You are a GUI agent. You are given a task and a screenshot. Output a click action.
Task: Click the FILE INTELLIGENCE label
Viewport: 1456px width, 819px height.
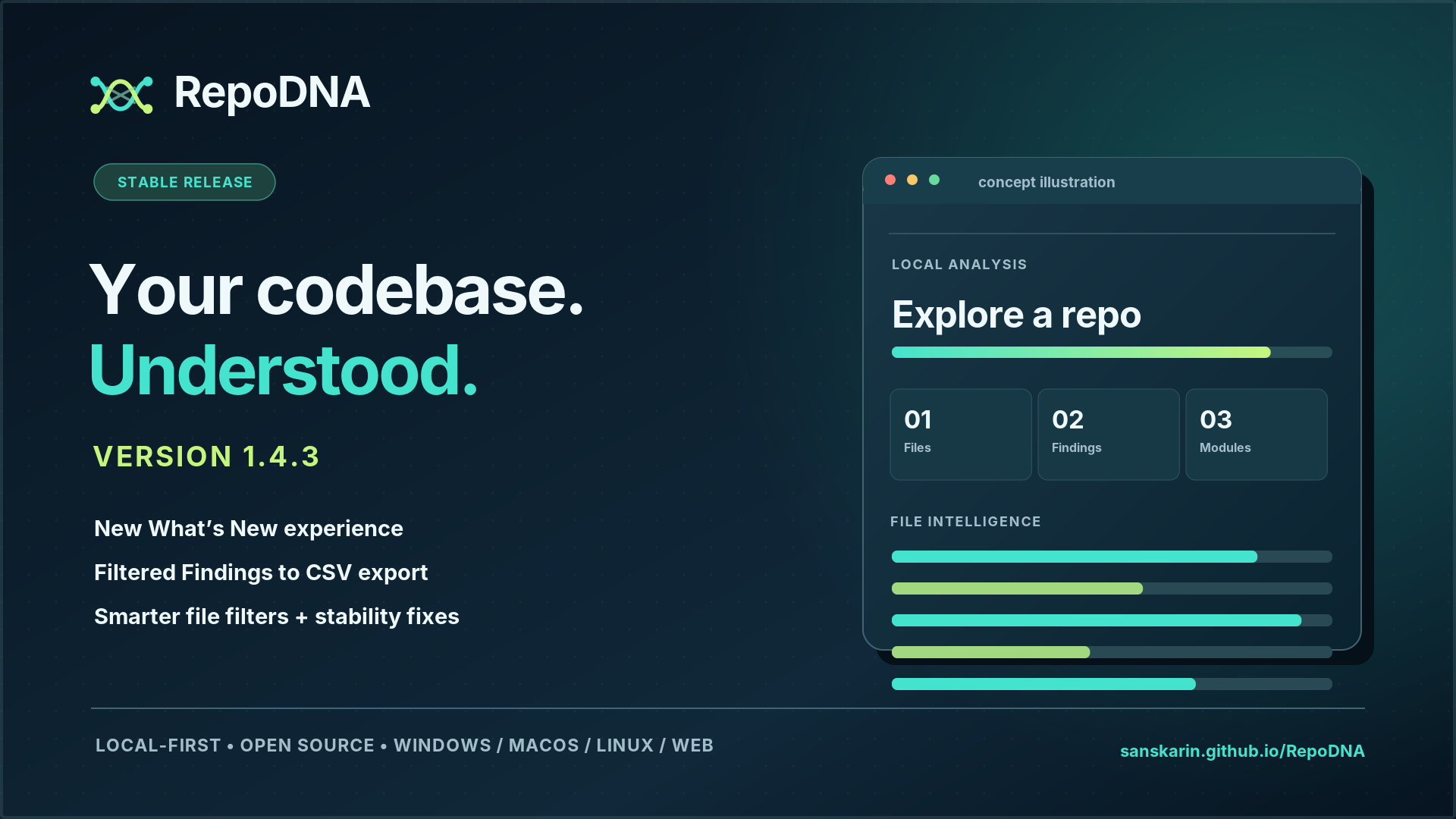[x=965, y=522]
